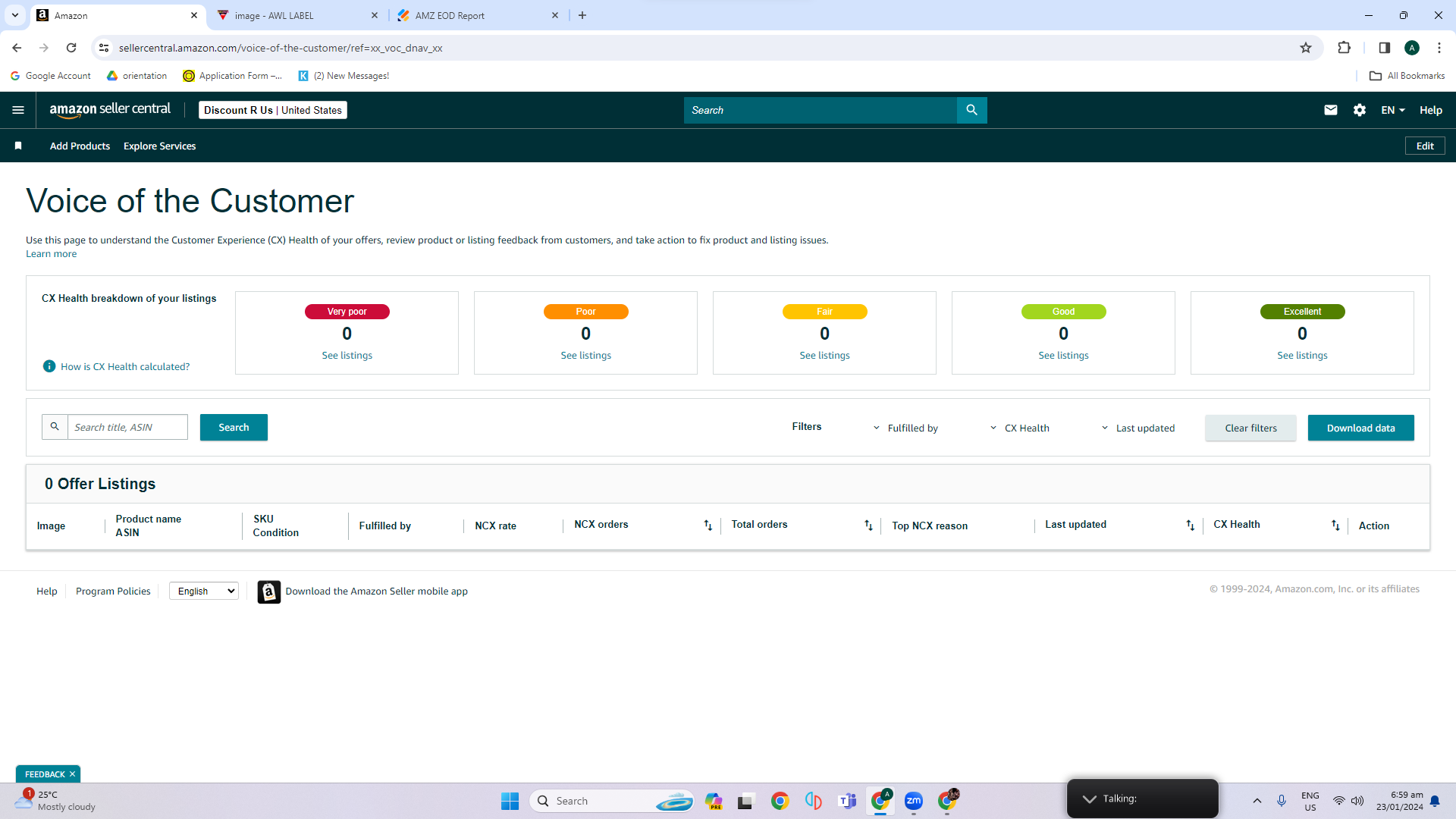Close the FEEDBACK tab
Viewport: 1456px width, 819px height.
click(x=73, y=774)
